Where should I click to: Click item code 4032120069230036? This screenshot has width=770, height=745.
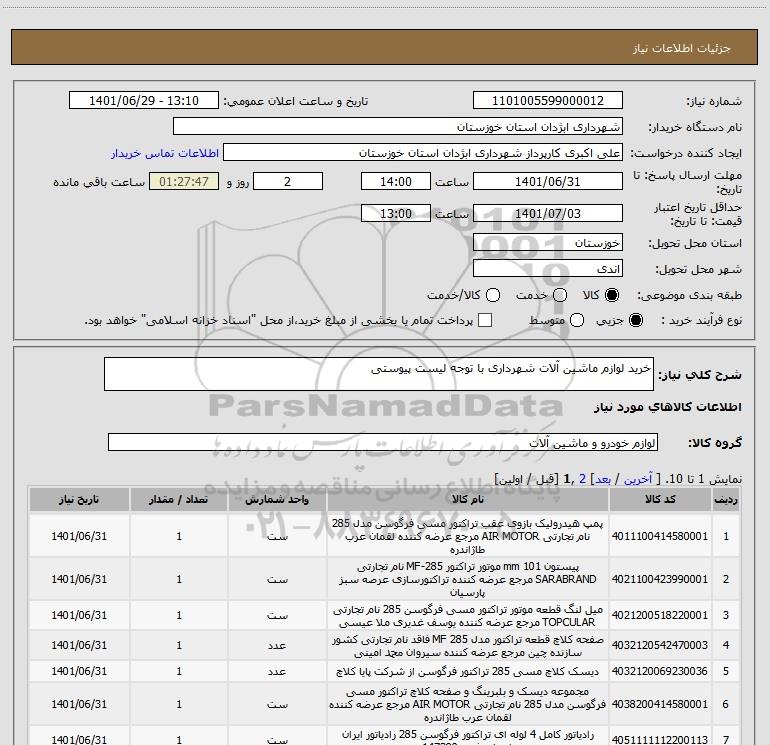coord(660,671)
